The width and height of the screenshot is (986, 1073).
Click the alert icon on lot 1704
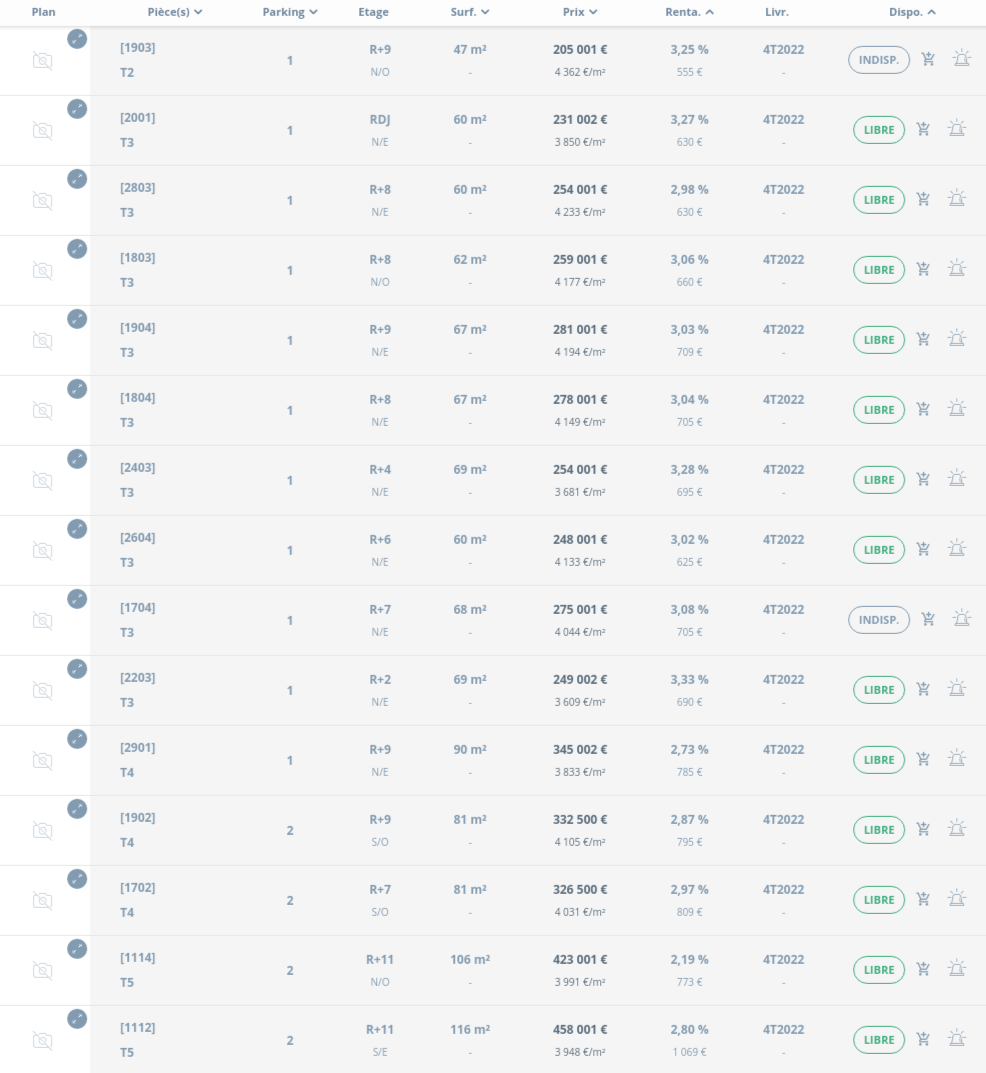click(960, 619)
